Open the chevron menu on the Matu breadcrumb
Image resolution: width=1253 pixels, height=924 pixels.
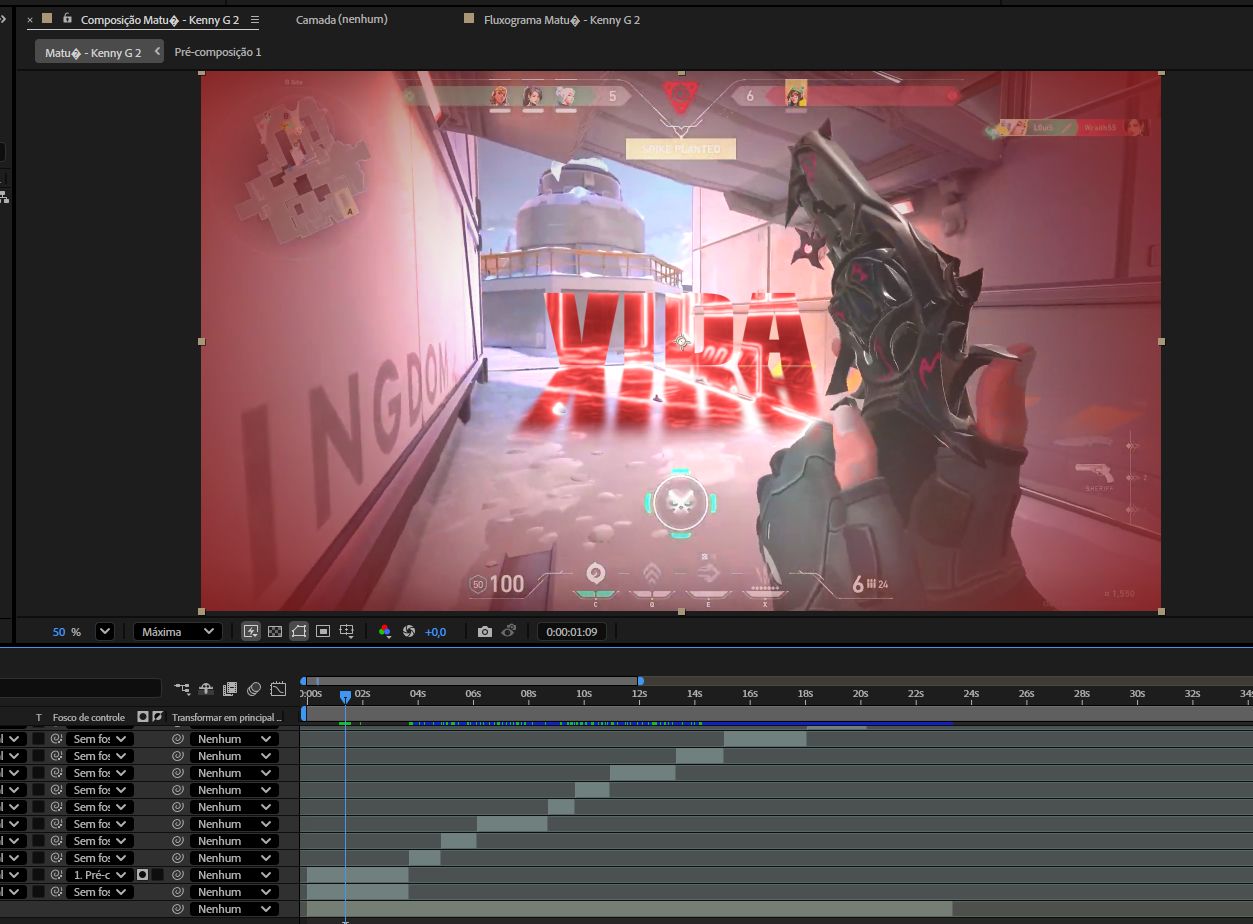(157, 51)
